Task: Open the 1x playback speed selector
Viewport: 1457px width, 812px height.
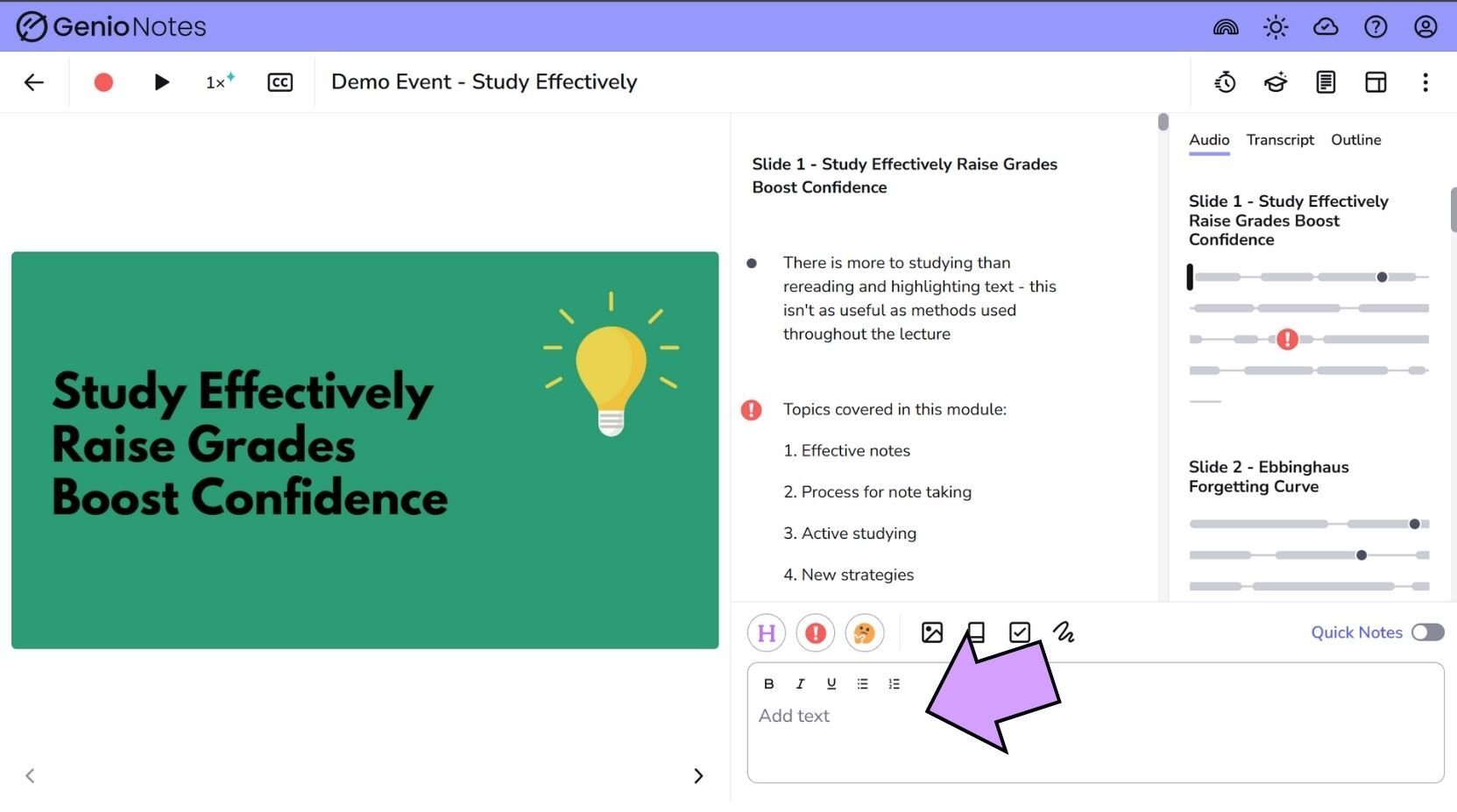Action: click(x=216, y=81)
